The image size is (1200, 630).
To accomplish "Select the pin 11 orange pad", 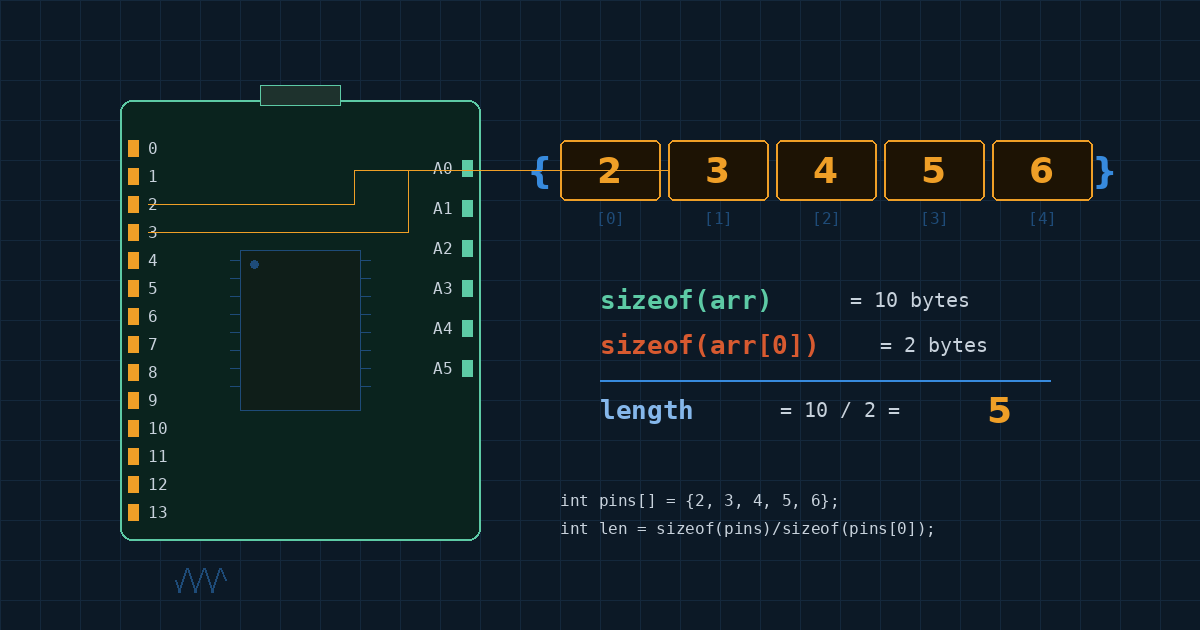I will pyautogui.click(x=133, y=456).
